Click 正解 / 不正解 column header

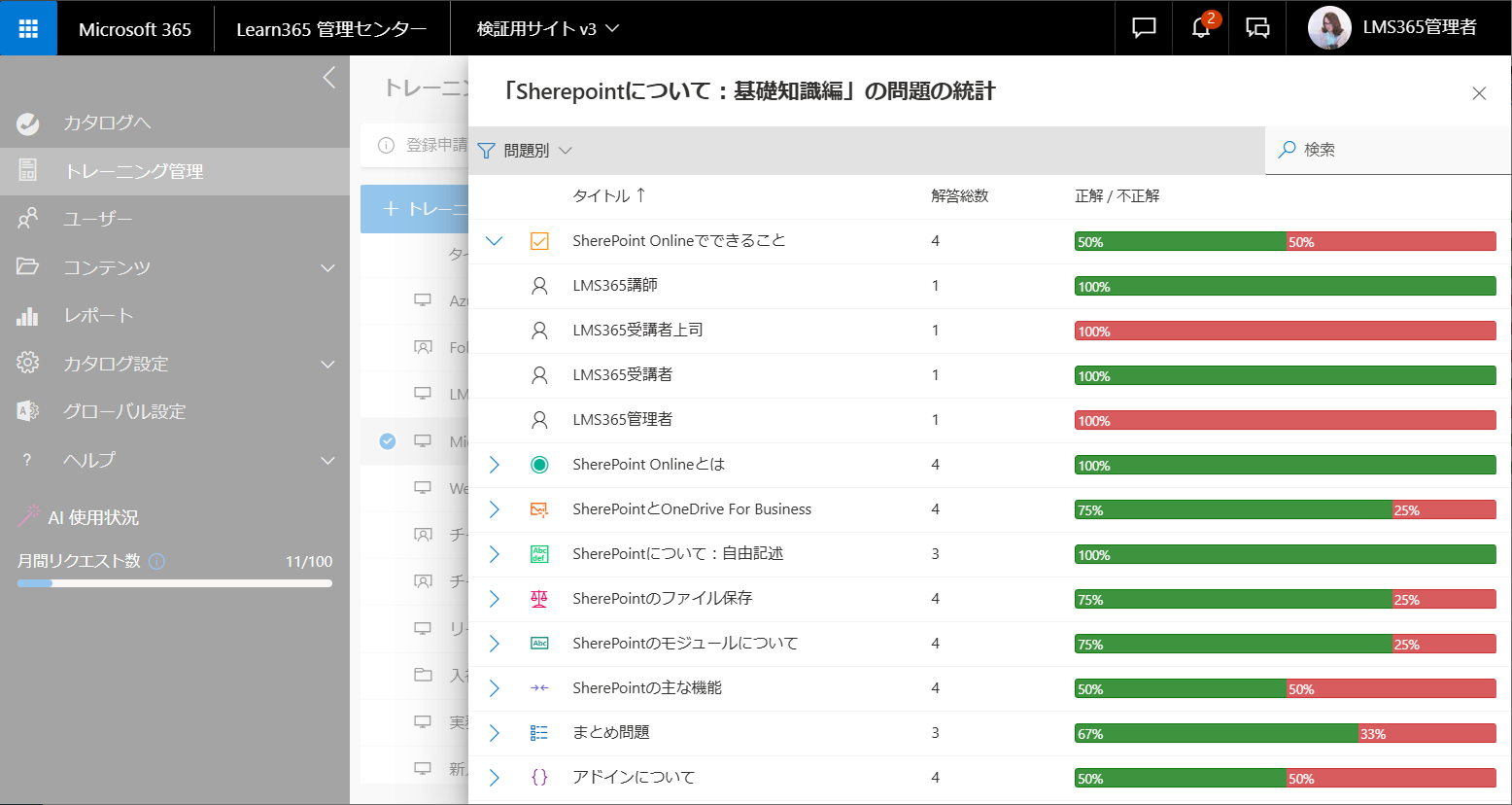point(1117,195)
